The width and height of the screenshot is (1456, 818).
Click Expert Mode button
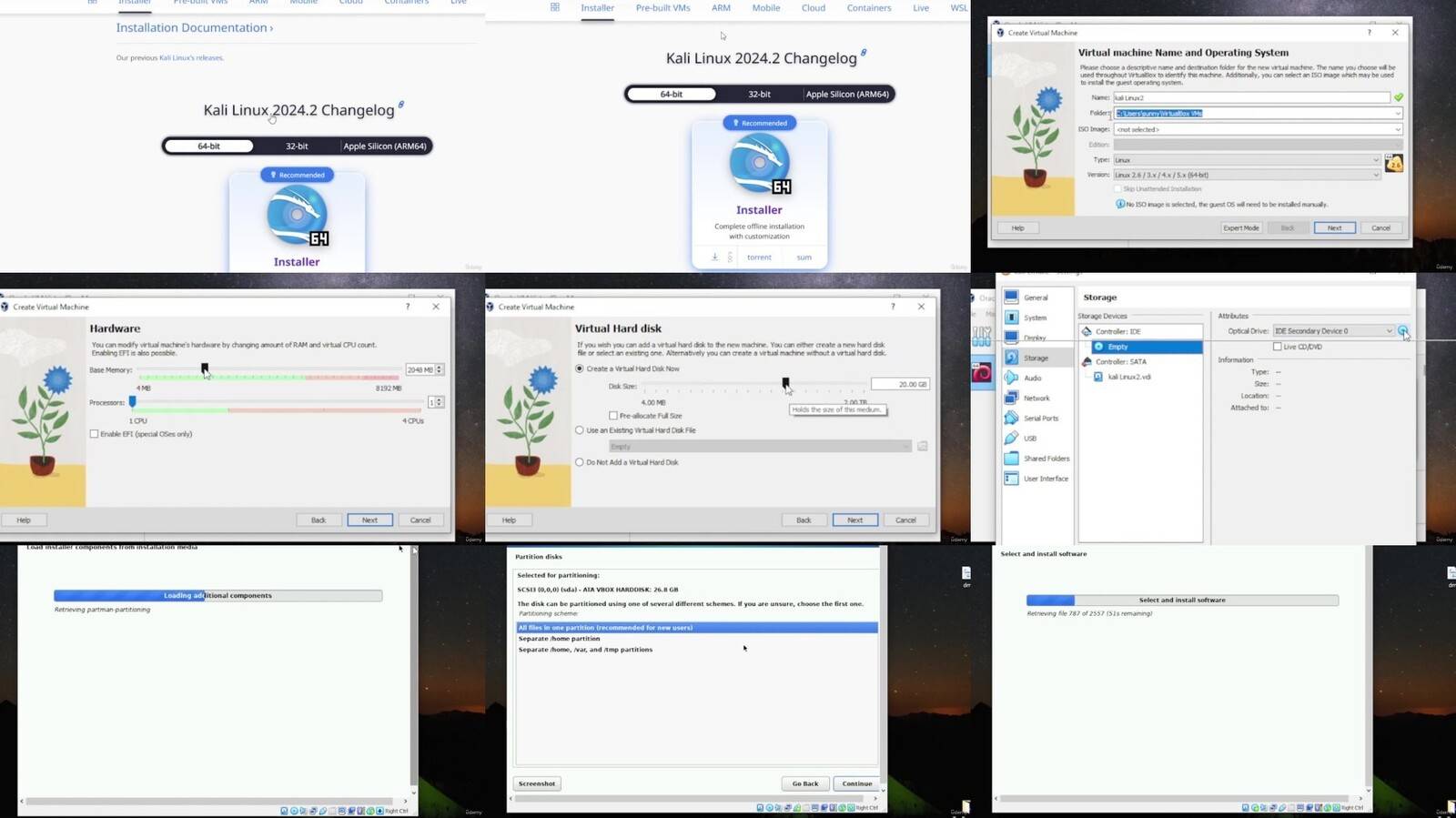pyautogui.click(x=1241, y=227)
